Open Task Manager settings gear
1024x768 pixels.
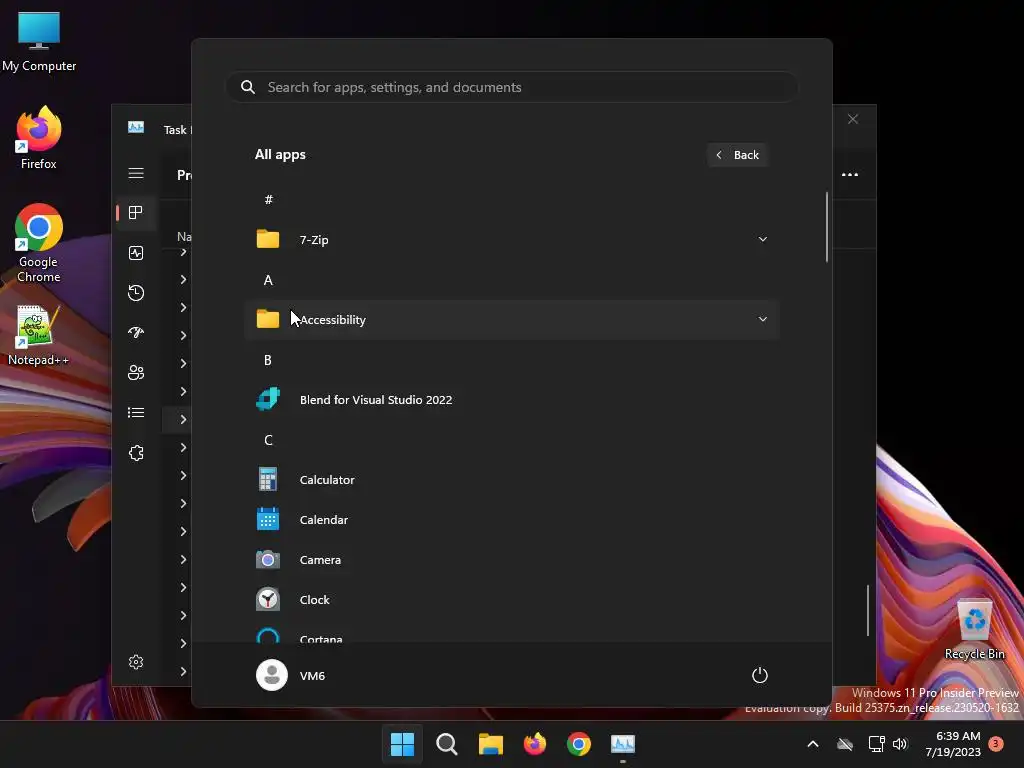point(136,662)
